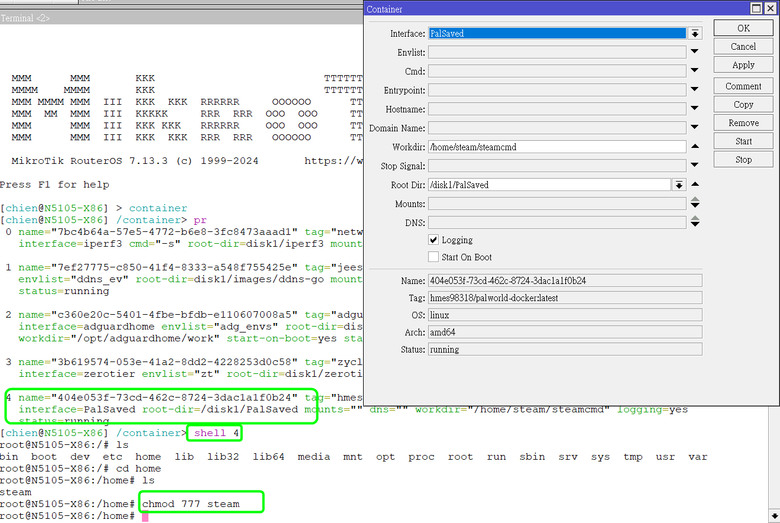The image size is (780, 523).
Task: Click the Cancel button
Action: pyautogui.click(x=743, y=47)
